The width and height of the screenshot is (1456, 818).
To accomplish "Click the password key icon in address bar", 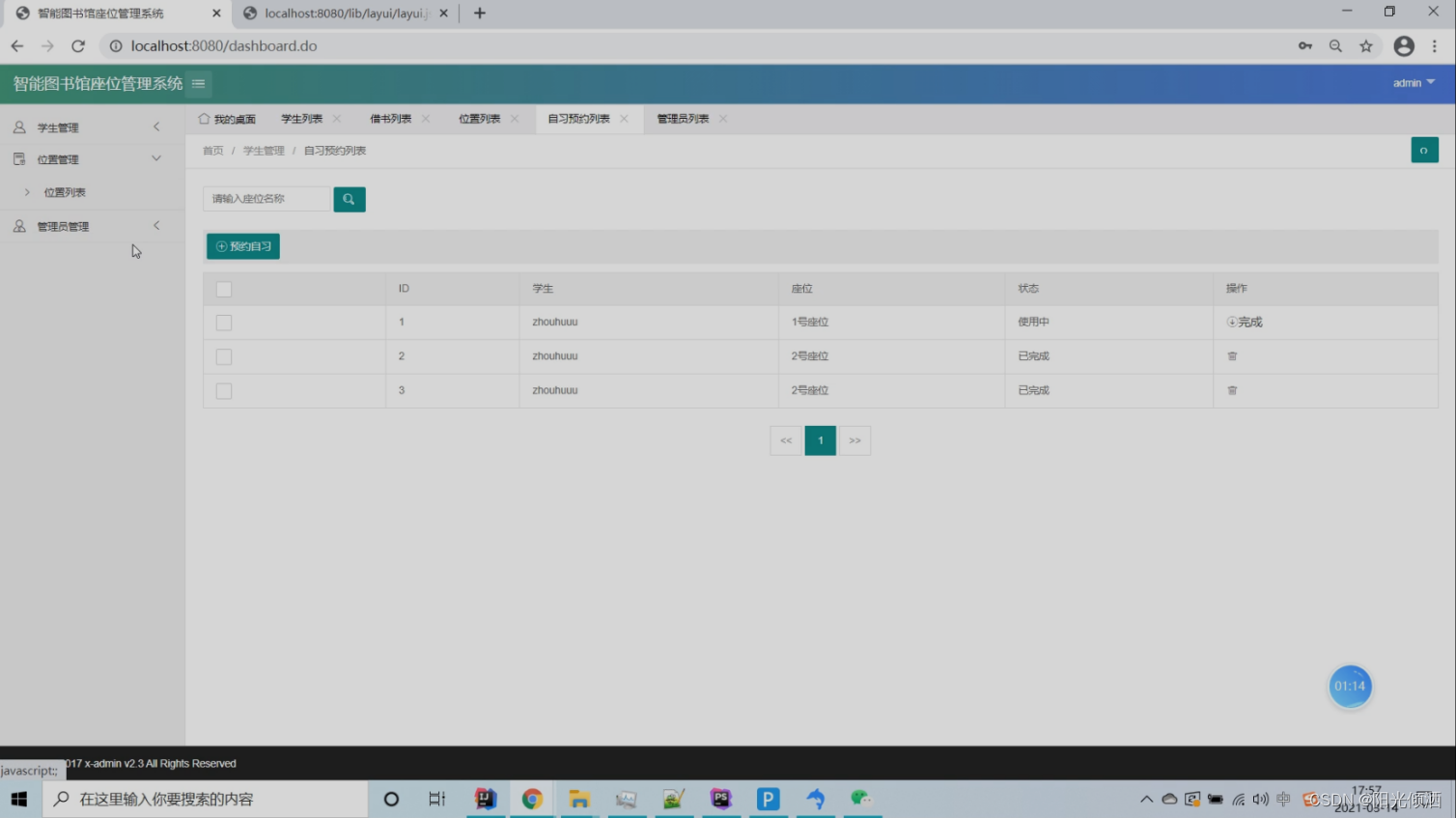I will 1305,45.
